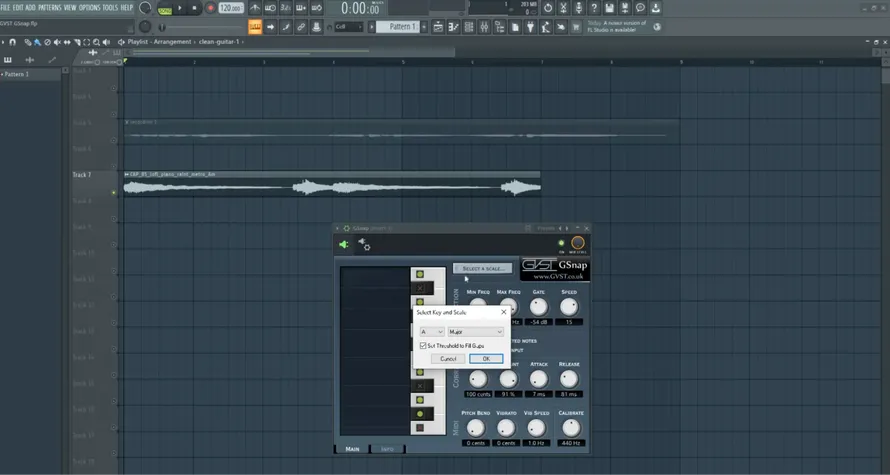The height and width of the screenshot is (475, 890).
Task: Toggle loop recording icon
Action: coord(317,8)
